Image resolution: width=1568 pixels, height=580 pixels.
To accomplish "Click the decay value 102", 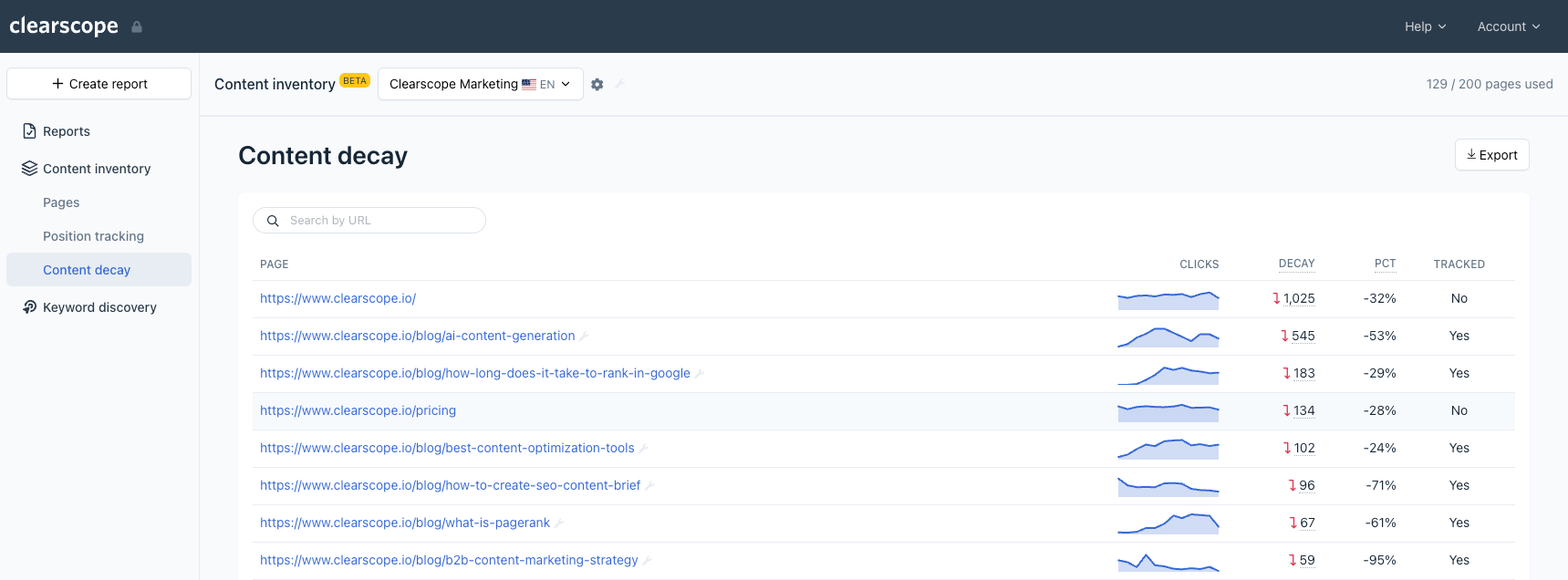I will tap(1304, 448).
